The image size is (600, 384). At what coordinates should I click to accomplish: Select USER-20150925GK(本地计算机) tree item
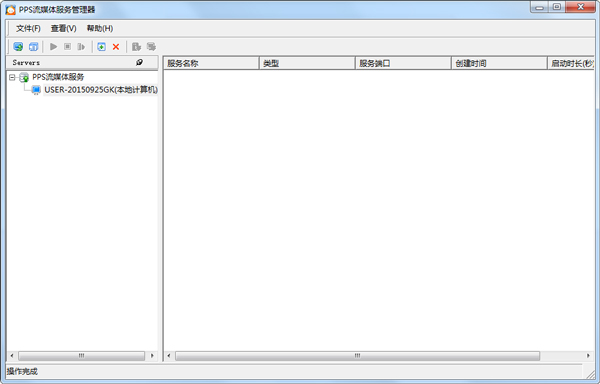coord(101,90)
